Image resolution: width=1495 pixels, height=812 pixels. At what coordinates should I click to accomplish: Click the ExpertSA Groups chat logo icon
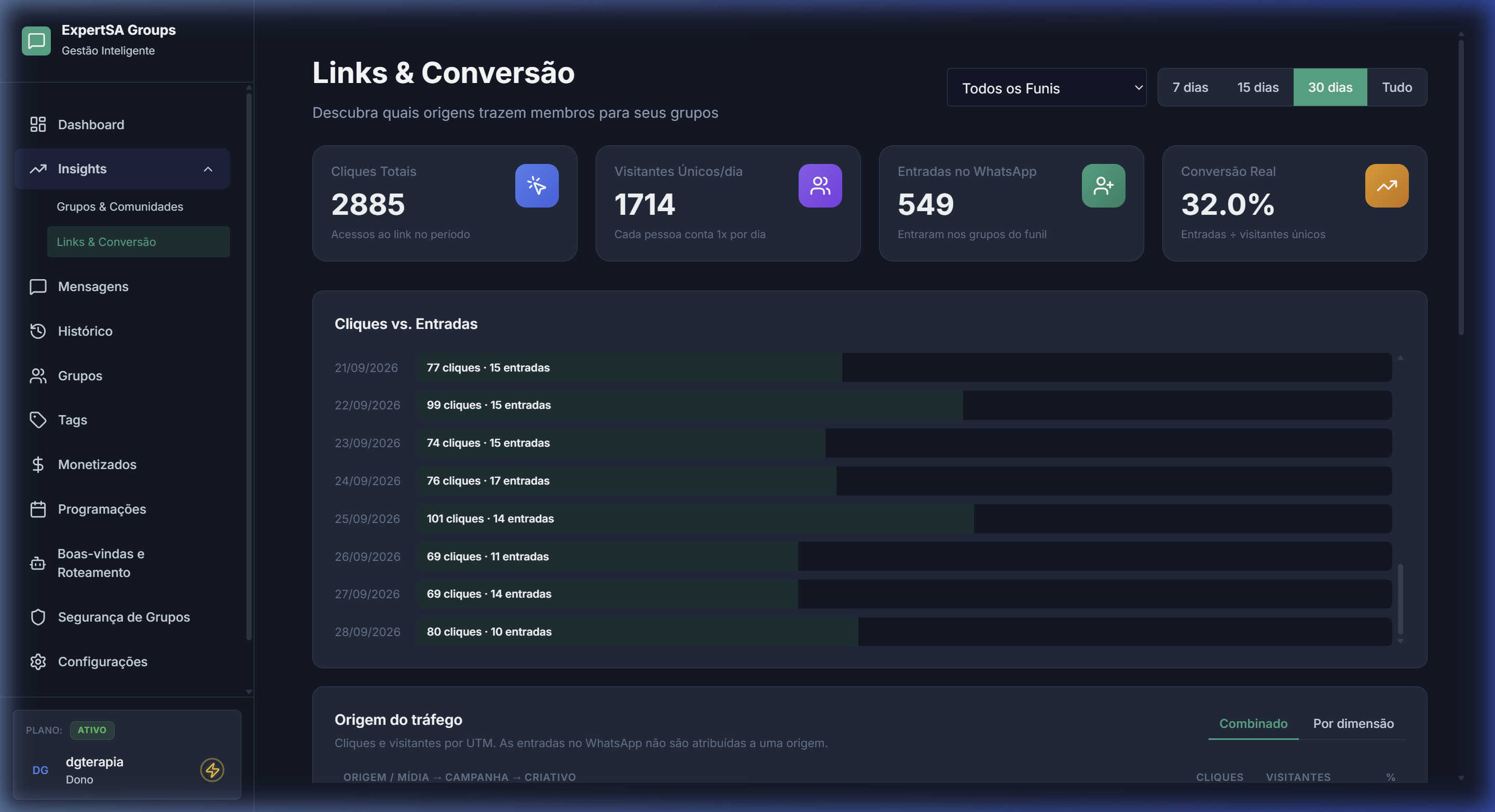pos(36,40)
